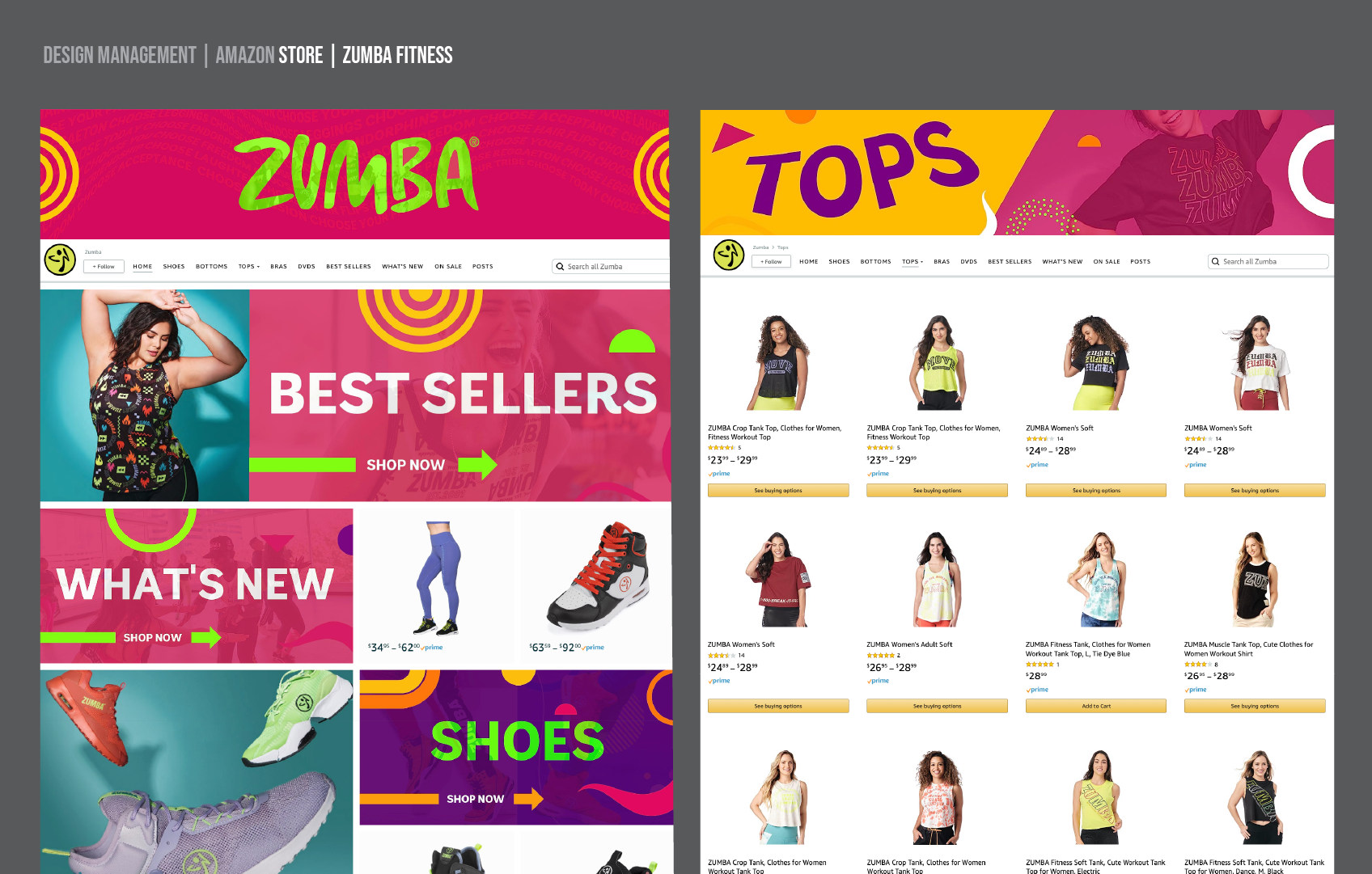Click the Zumba logo icon in left store nav
This screenshot has width=1372, height=874.
tap(60, 260)
